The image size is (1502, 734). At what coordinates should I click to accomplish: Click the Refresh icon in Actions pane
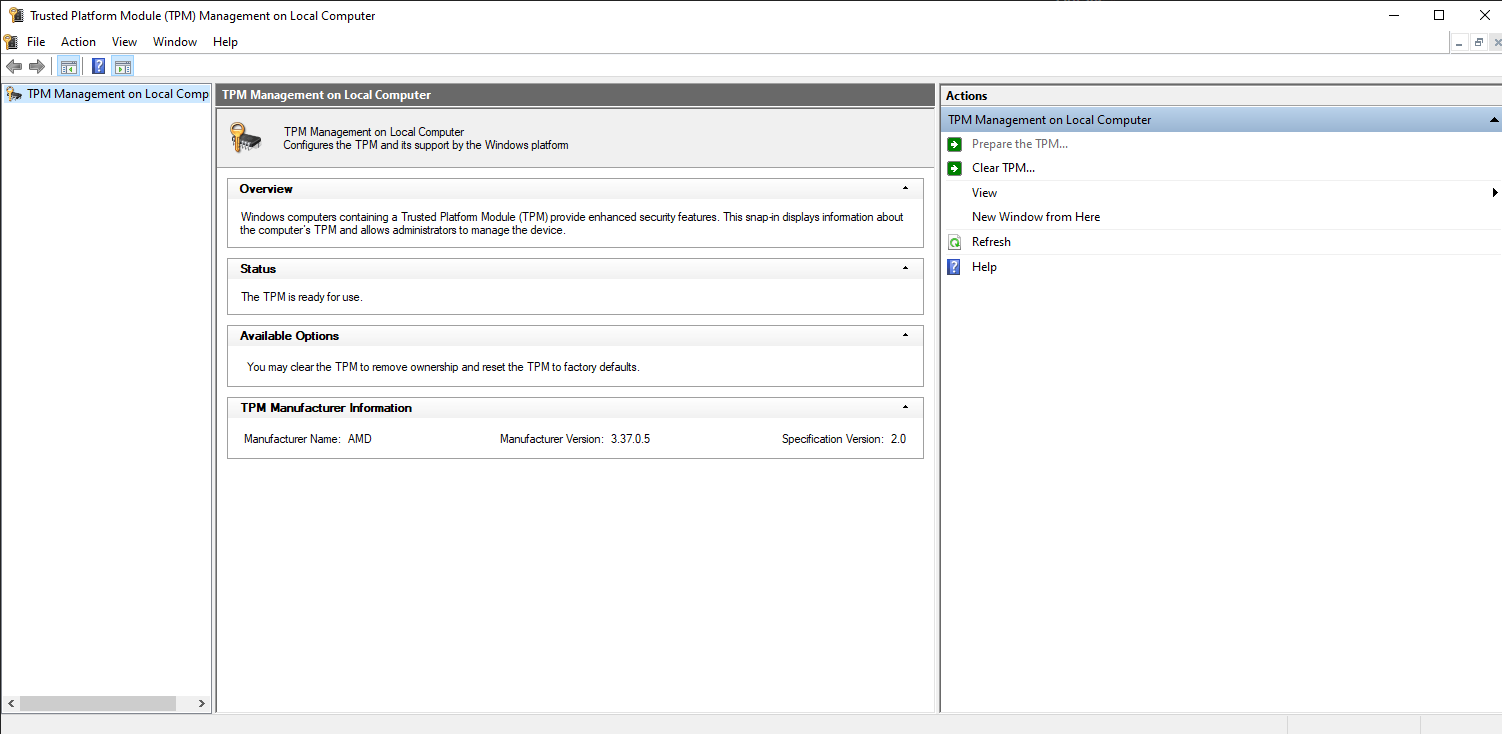pos(954,242)
